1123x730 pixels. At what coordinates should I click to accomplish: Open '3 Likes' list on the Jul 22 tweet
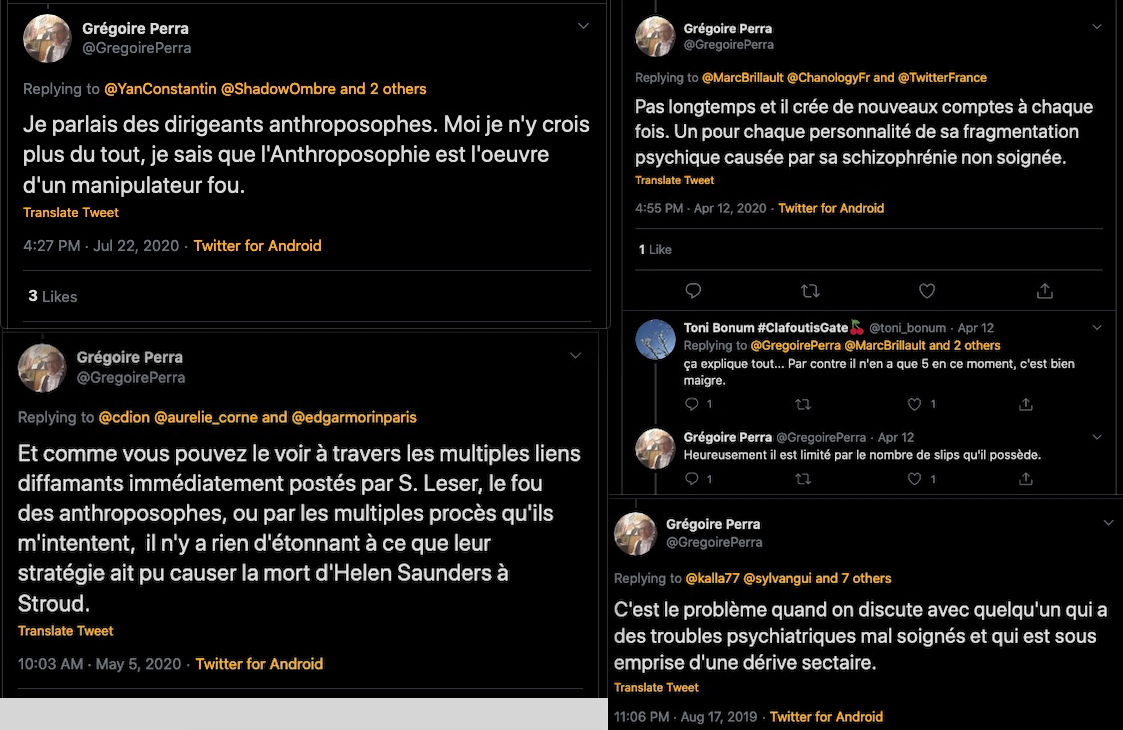pos(52,296)
